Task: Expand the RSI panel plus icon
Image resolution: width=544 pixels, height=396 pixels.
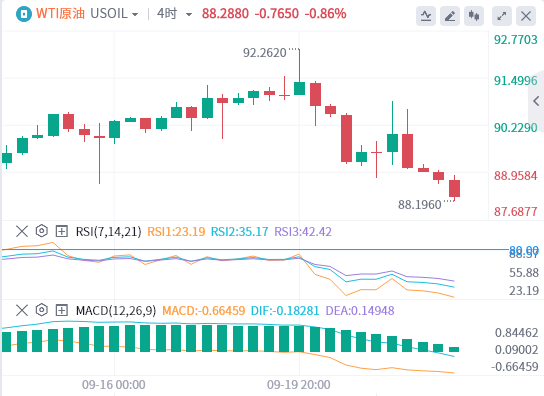Action: coord(62,231)
